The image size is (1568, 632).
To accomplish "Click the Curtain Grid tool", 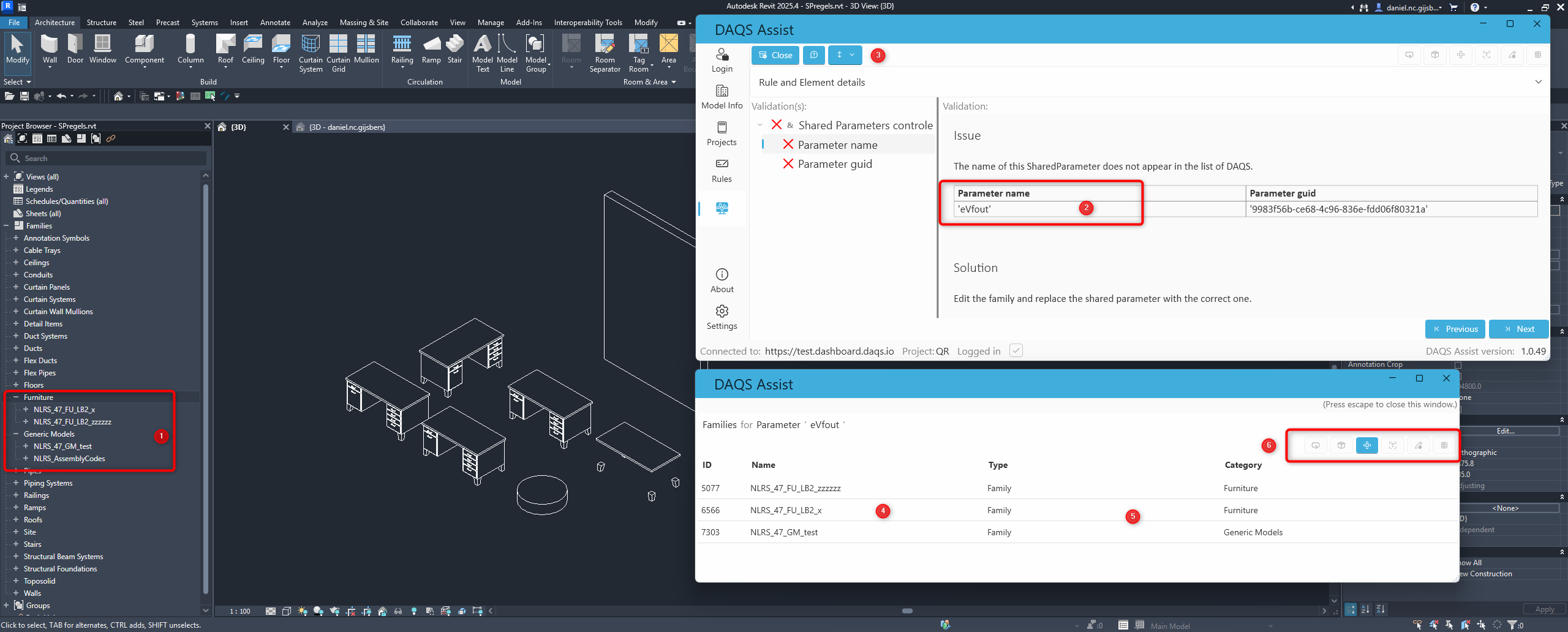I will (x=338, y=52).
